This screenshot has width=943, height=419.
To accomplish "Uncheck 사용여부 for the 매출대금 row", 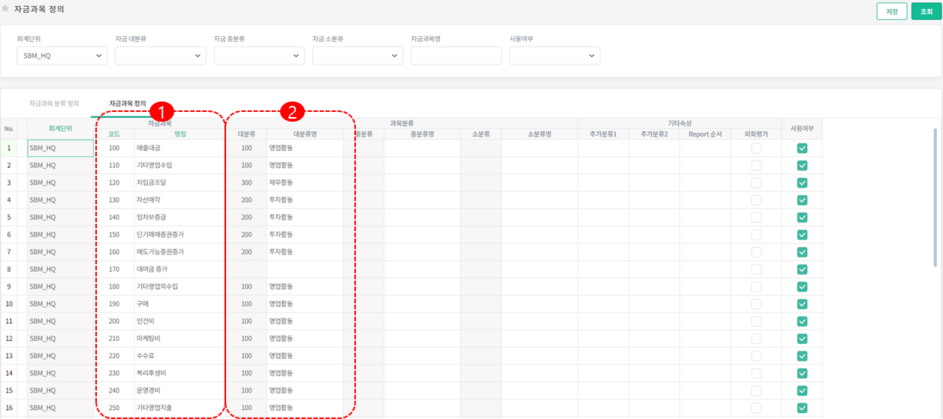I will click(x=802, y=148).
